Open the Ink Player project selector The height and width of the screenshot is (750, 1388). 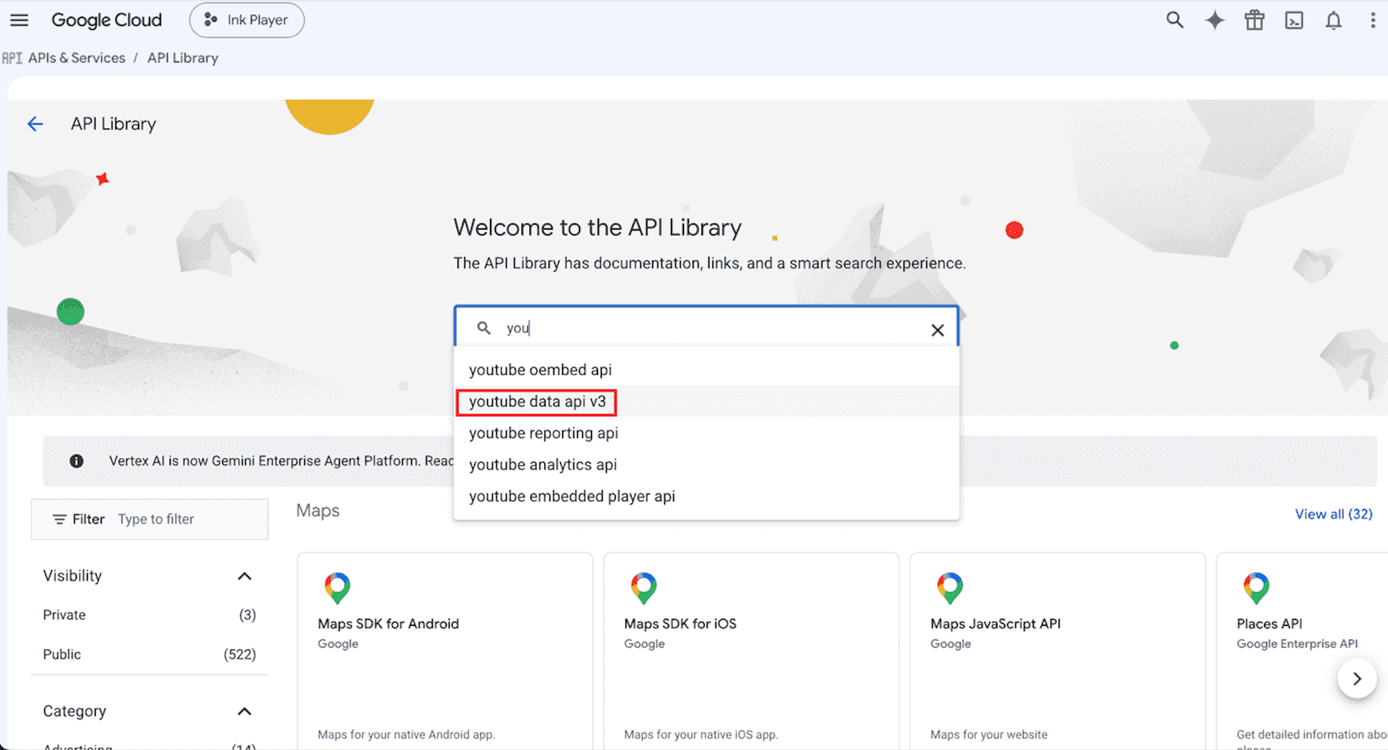(247, 20)
